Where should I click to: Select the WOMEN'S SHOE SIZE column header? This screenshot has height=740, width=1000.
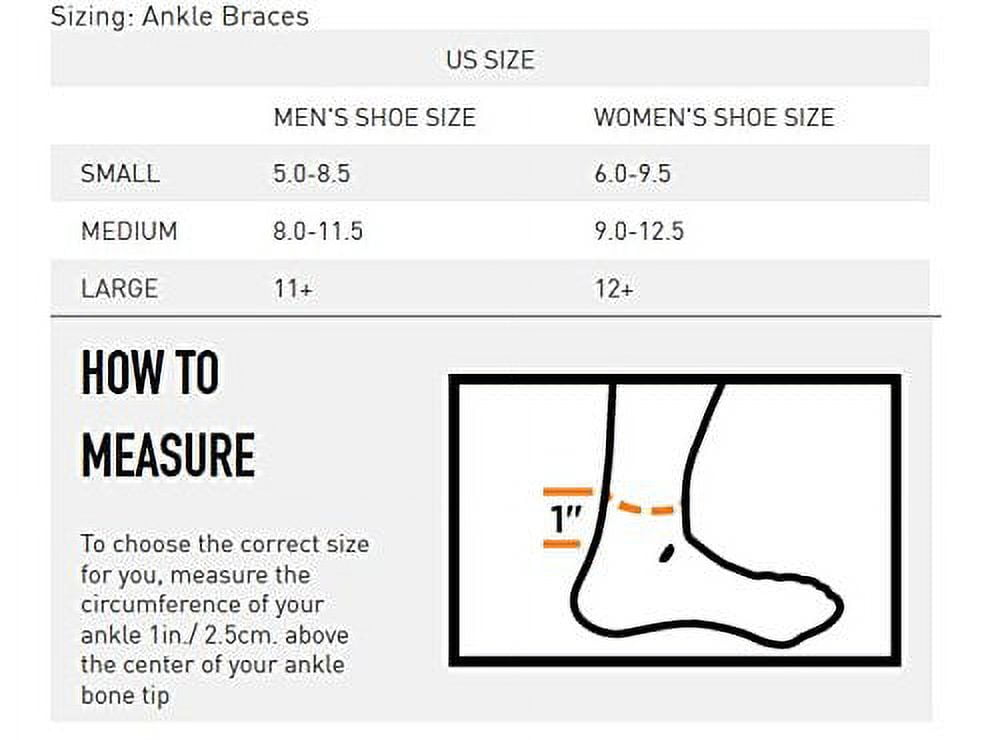coord(713,117)
